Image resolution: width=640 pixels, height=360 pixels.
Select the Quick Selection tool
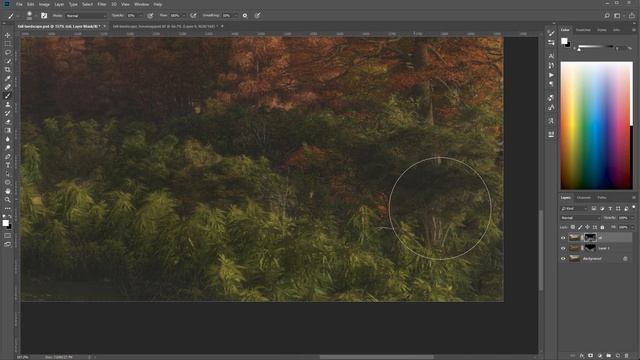click(7, 61)
